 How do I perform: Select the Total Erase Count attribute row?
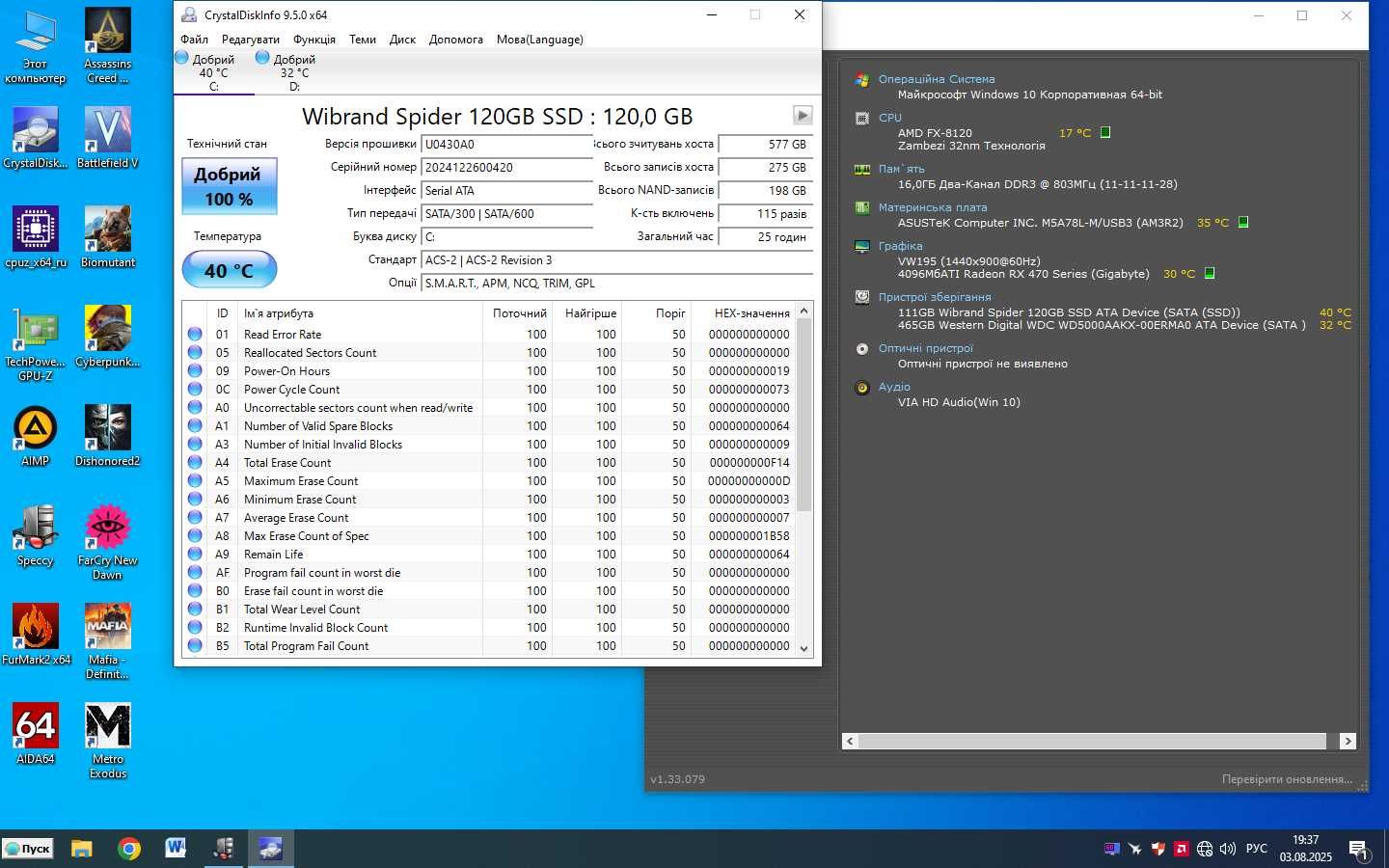point(488,463)
